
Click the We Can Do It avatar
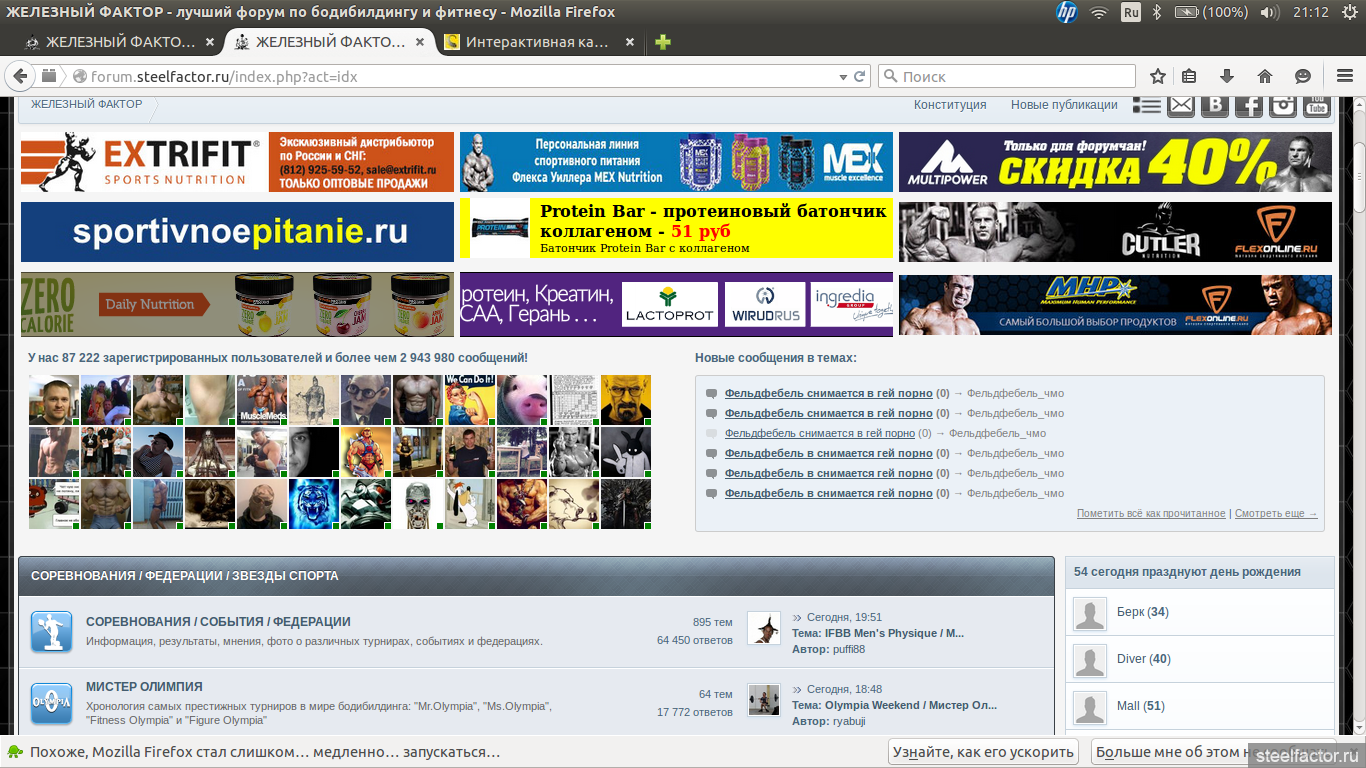(469, 400)
